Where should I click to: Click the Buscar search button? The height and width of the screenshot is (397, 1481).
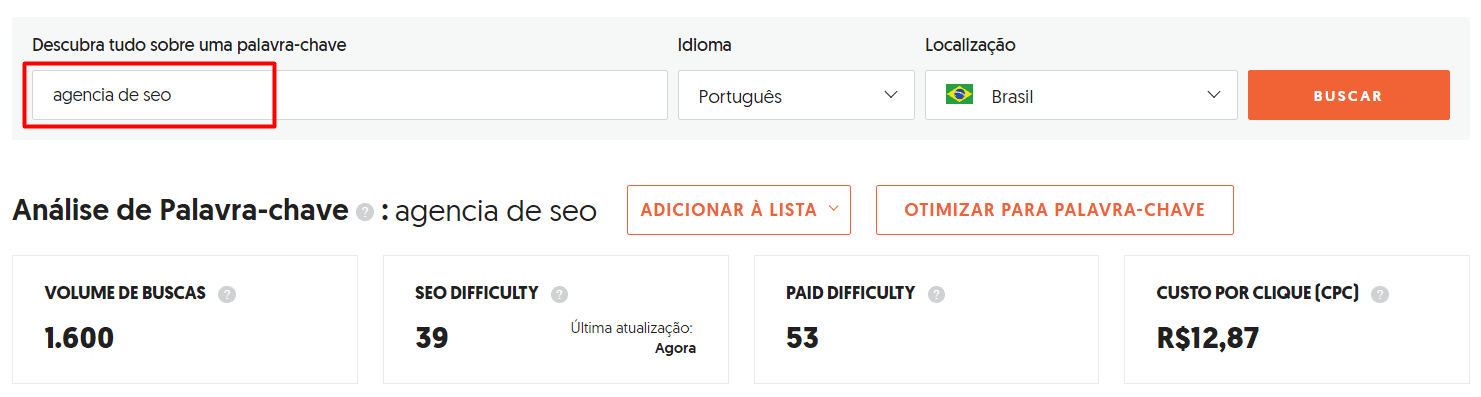pos(1348,95)
